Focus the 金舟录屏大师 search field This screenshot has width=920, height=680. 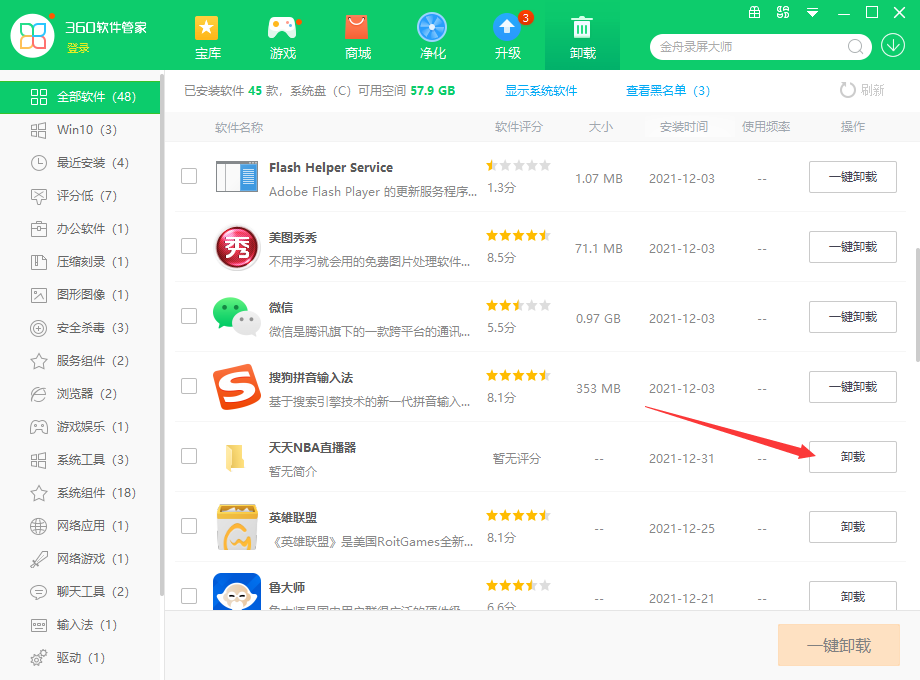tap(751, 46)
